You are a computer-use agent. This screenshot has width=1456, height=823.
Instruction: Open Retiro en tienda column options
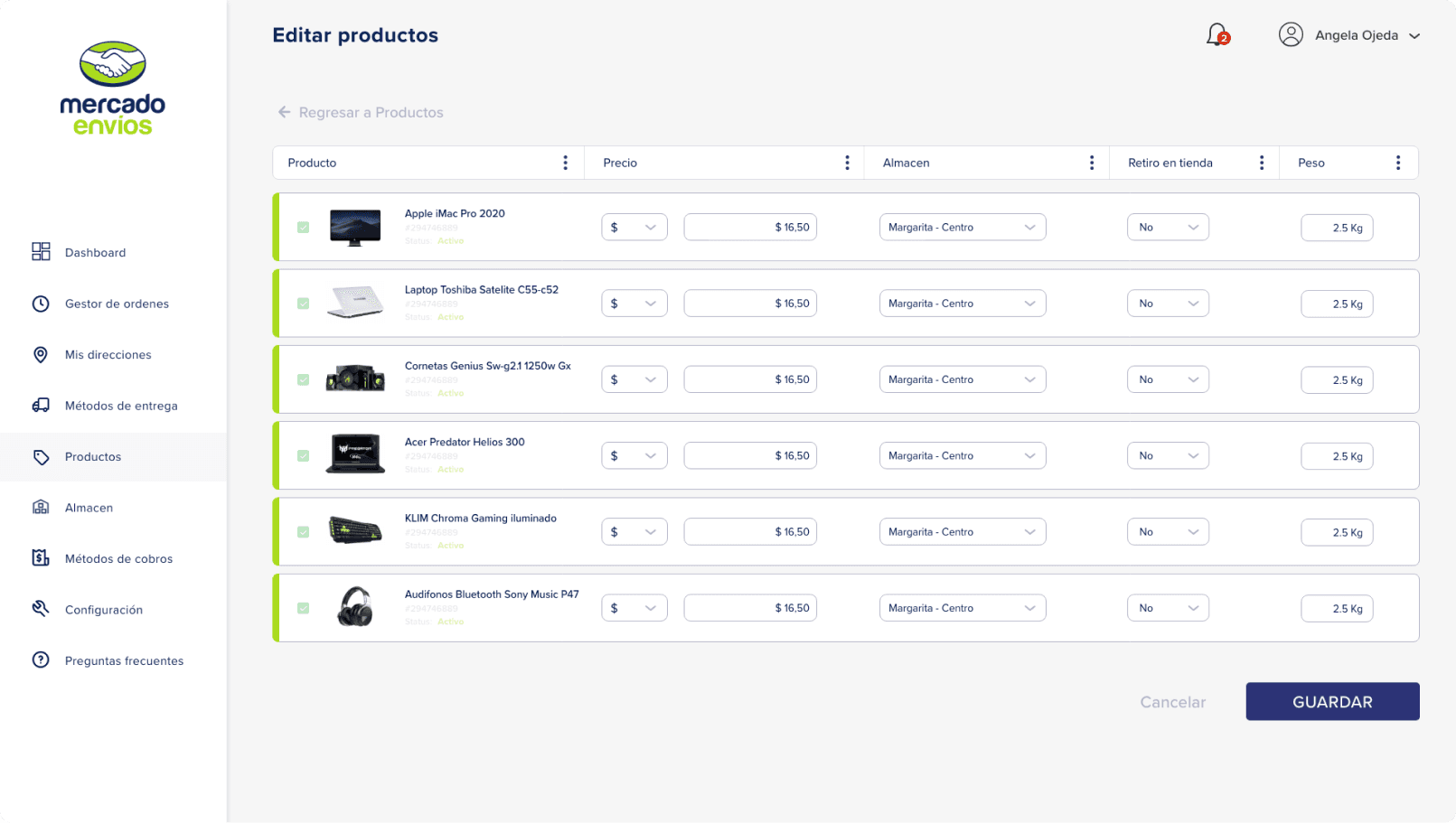(x=1262, y=163)
